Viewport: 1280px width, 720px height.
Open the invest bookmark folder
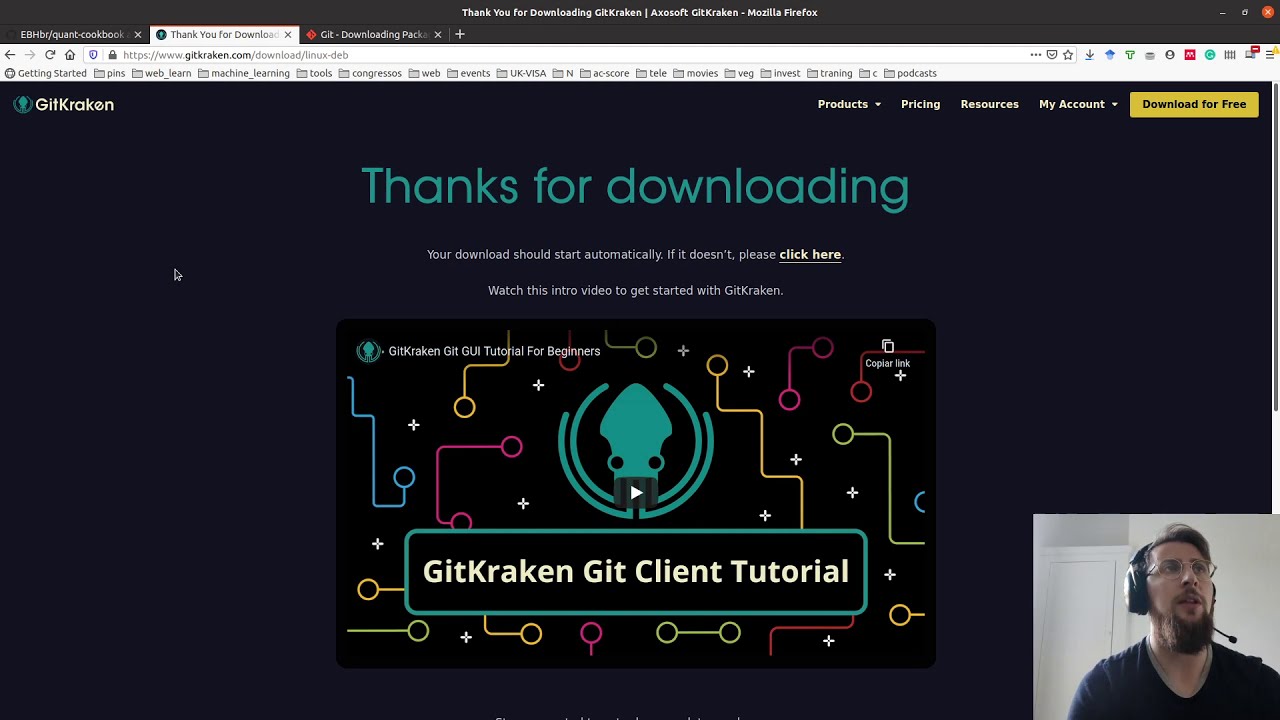tap(781, 73)
